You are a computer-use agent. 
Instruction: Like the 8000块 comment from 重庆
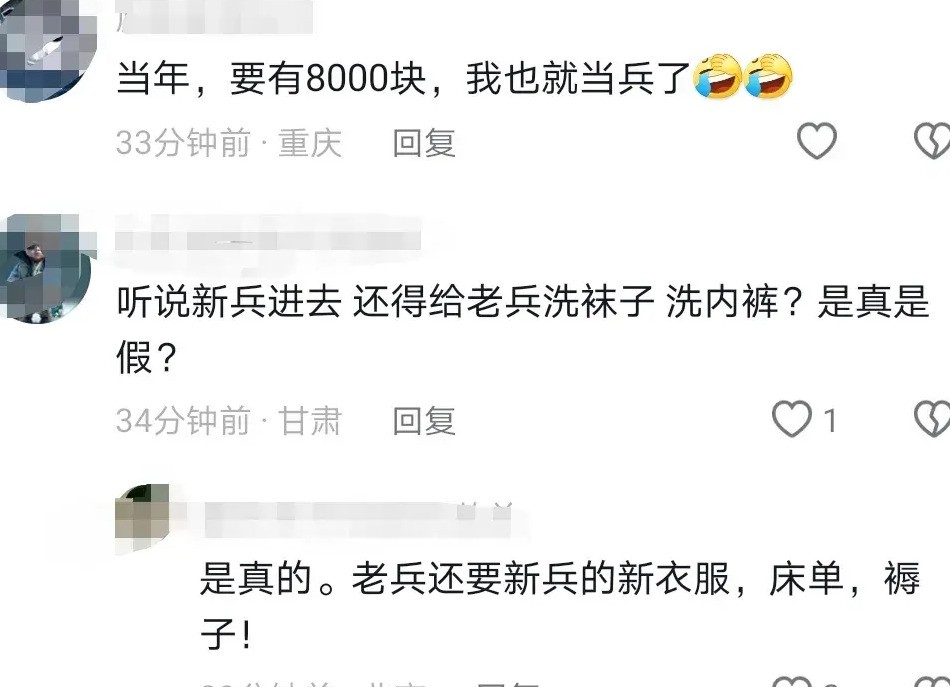(816, 141)
